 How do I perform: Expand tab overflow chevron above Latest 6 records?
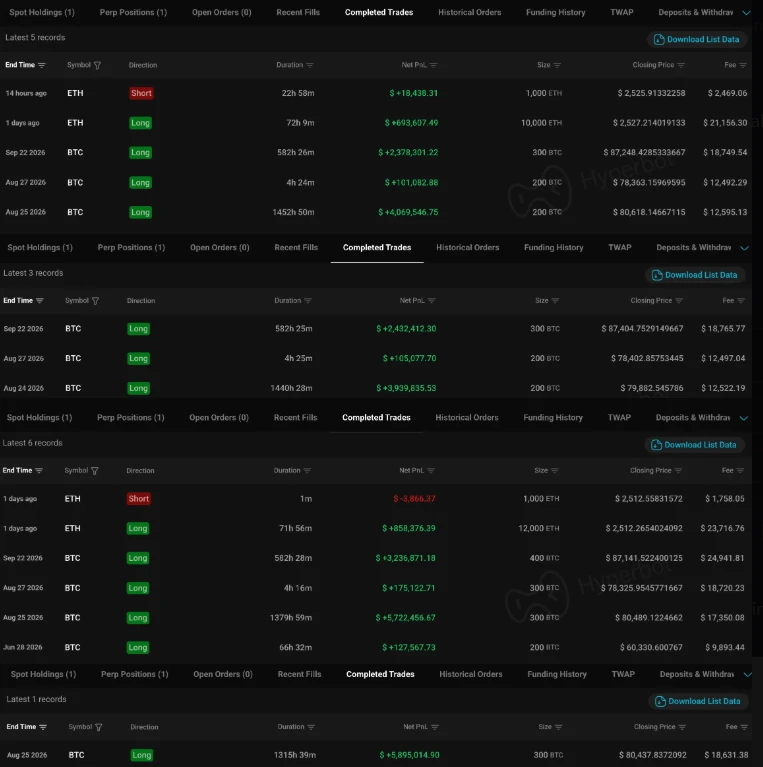[x=743, y=418]
